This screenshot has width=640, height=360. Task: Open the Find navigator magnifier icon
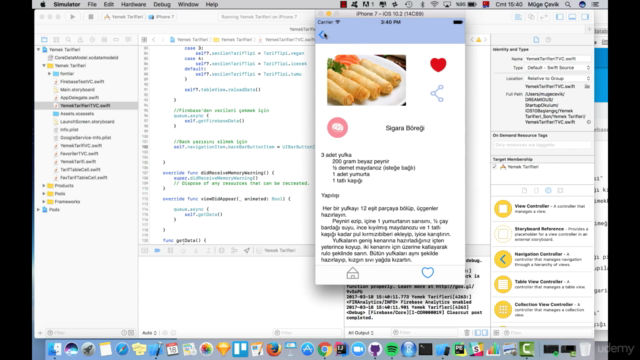(68, 40)
